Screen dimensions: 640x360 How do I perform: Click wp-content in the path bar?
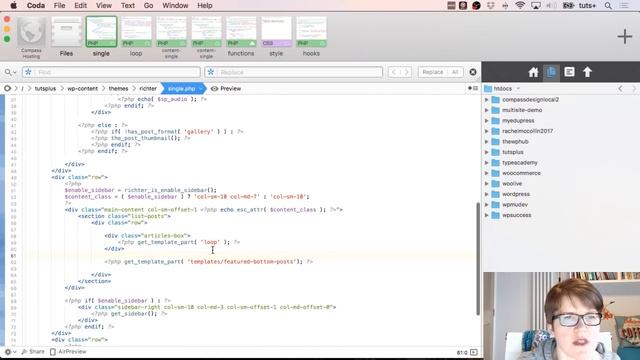click(x=82, y=89)
